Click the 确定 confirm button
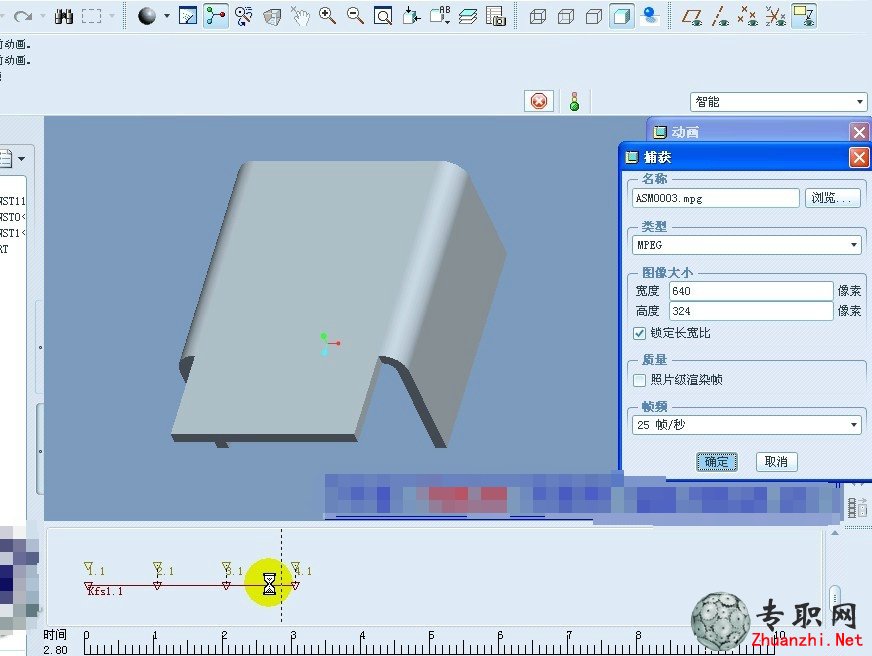This screenshot has width=872, height=656. [x=717, y=461]
